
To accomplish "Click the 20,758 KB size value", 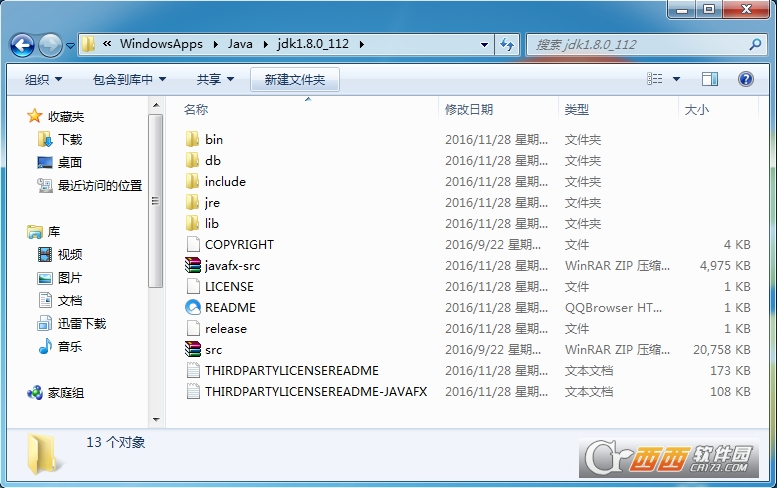I will tap(722, 350).
